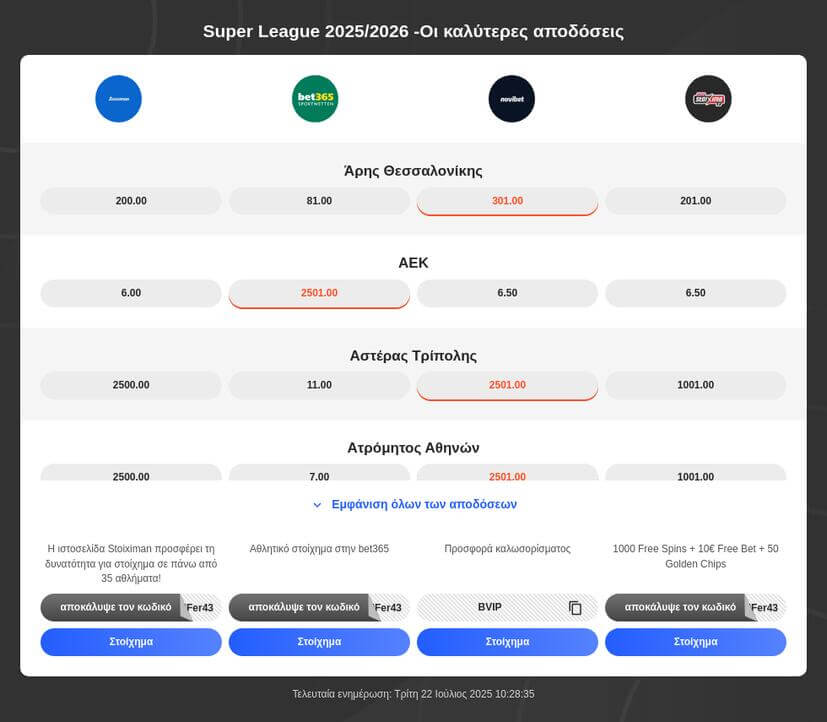This screenshot has width=827, height=722.
Task: Select Άρης odds 201.00 in last column
Action: point(696,201)
